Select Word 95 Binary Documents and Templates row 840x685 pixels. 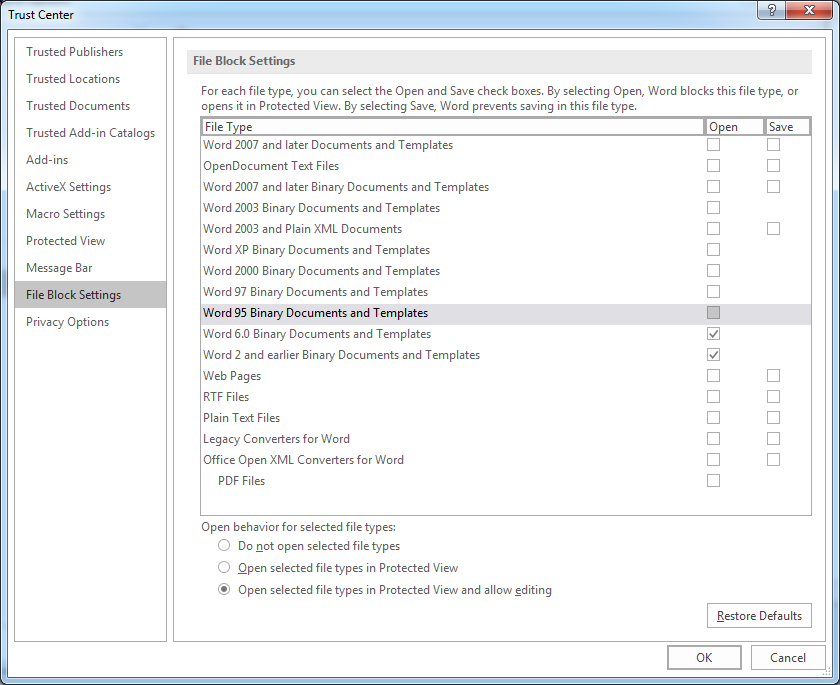(506, 313)
